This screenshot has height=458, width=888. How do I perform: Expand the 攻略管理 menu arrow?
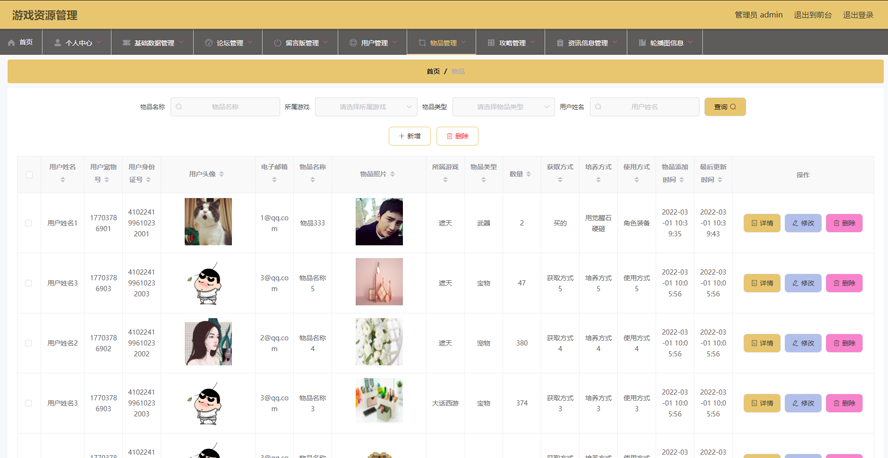click(x=533, y=42)
